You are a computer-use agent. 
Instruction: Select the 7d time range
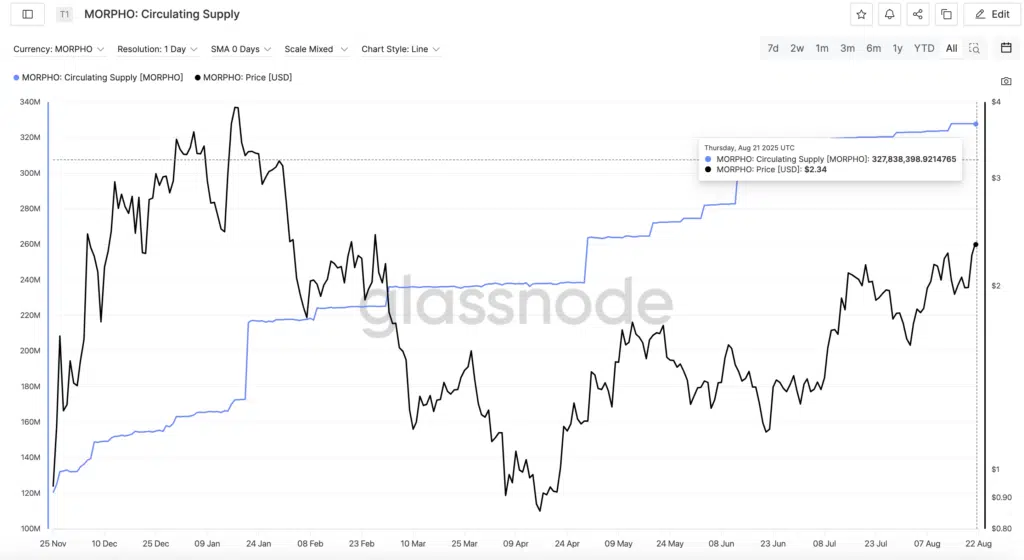pos(773,48)
